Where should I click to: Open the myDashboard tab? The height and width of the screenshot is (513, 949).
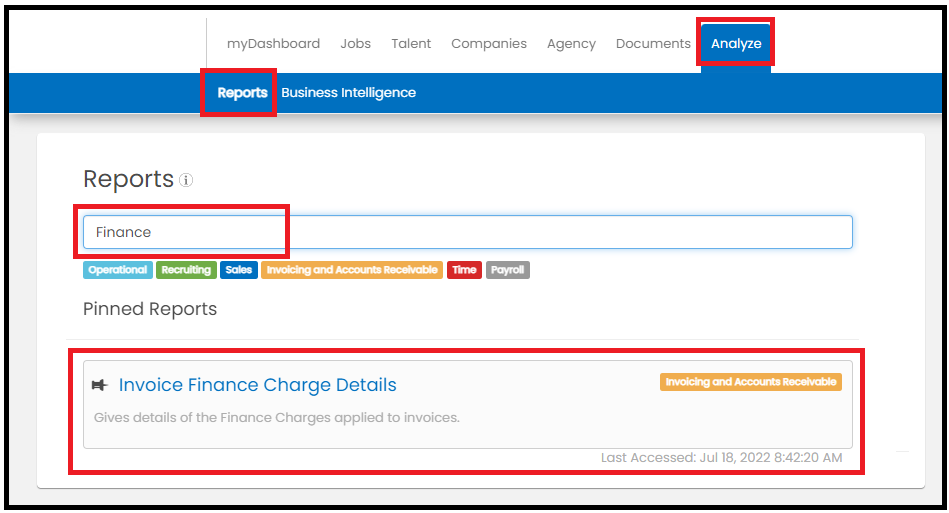[x=274, y=44]
